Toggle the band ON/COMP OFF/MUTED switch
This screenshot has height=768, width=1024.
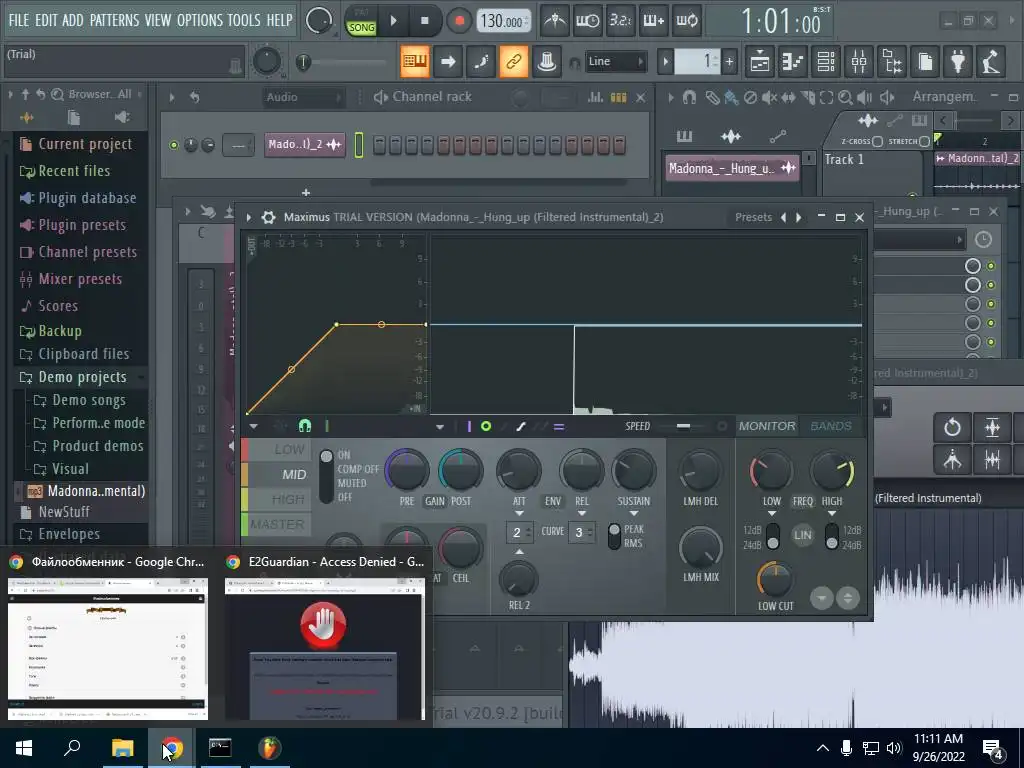pos(326,476)
